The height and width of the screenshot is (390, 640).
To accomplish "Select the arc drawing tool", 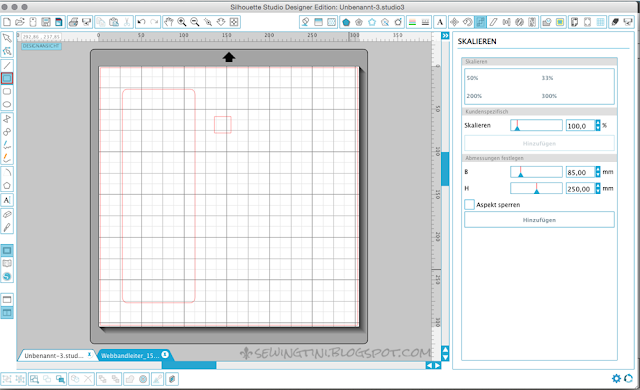I will click(7, 173).
